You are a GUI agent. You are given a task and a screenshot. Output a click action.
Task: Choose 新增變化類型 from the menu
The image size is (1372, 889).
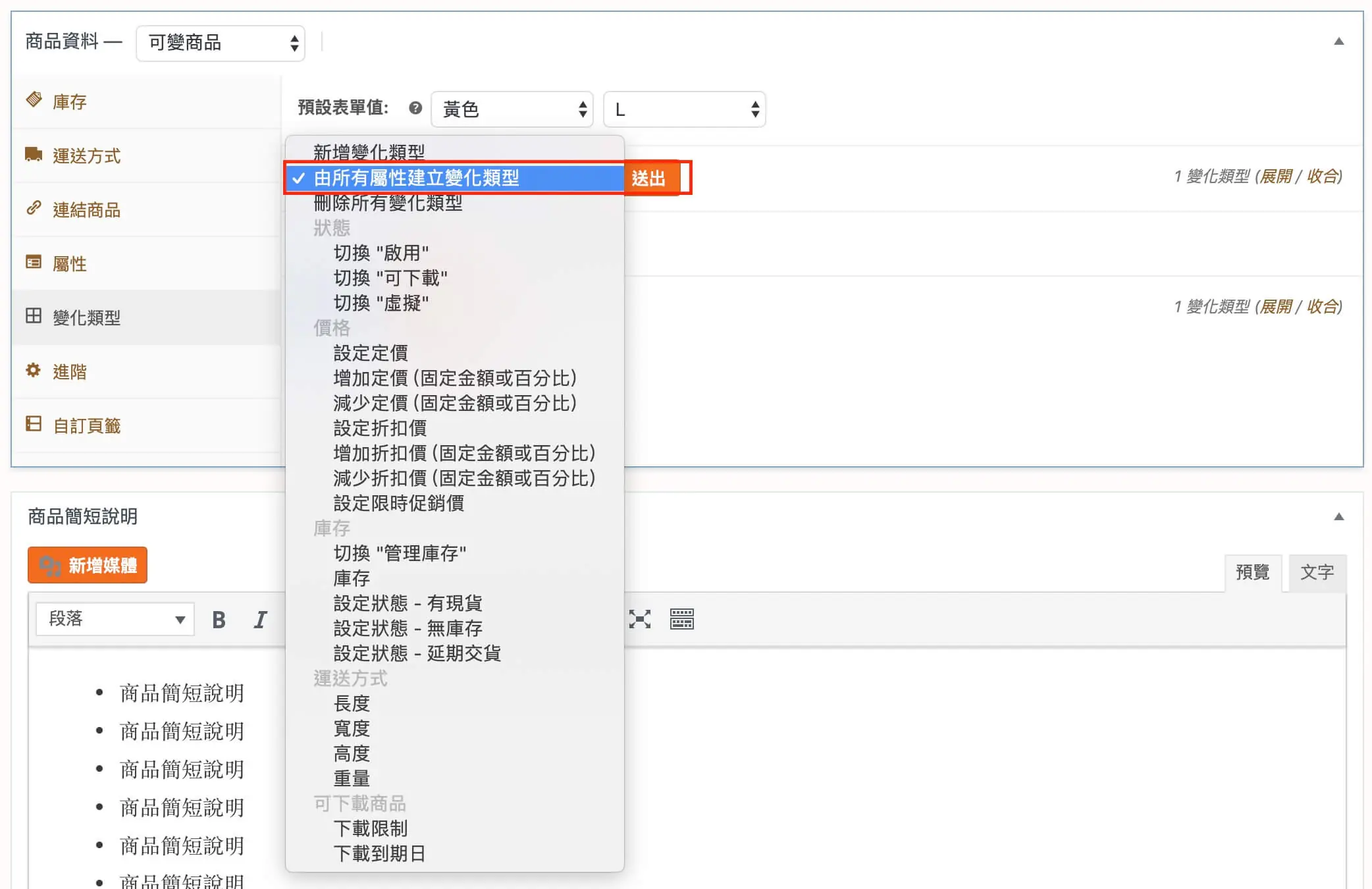(x=454, y=152)
